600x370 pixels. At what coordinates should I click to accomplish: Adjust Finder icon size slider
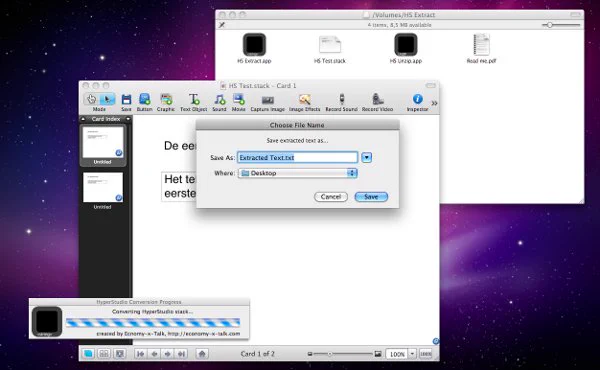pos(561,25)
